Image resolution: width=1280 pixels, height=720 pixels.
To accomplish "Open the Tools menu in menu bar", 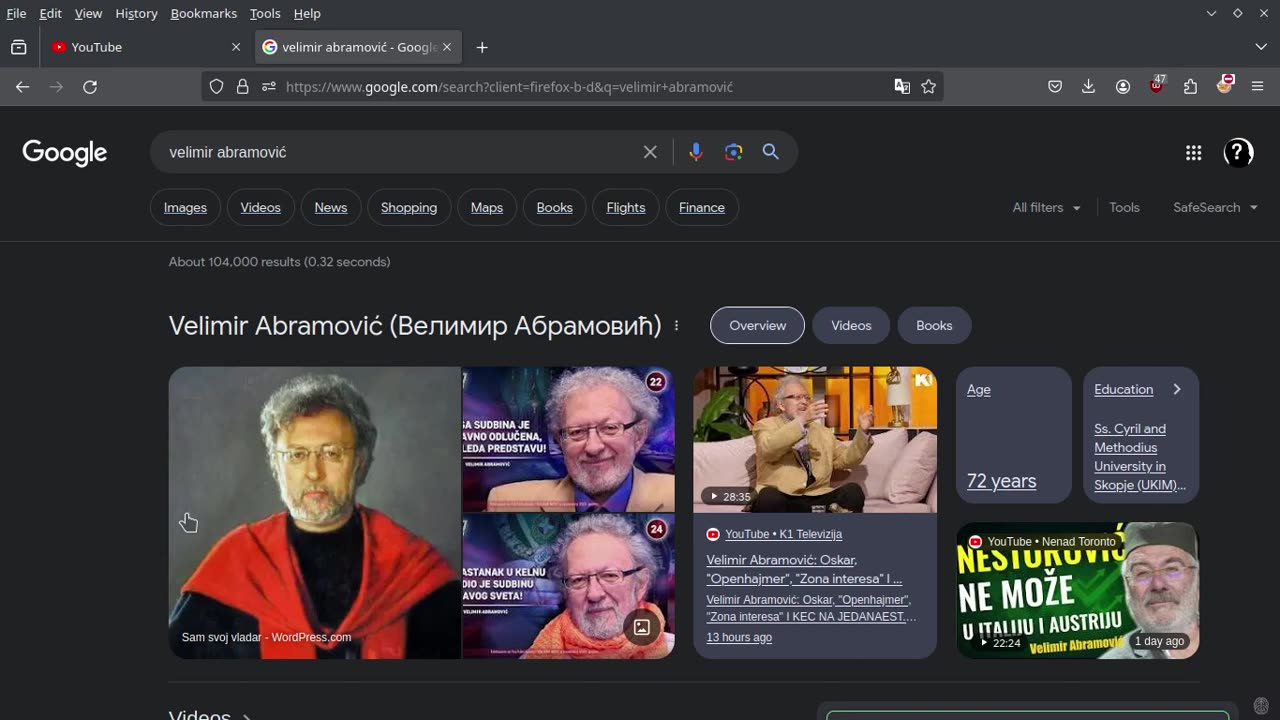I will pos(265,13).
